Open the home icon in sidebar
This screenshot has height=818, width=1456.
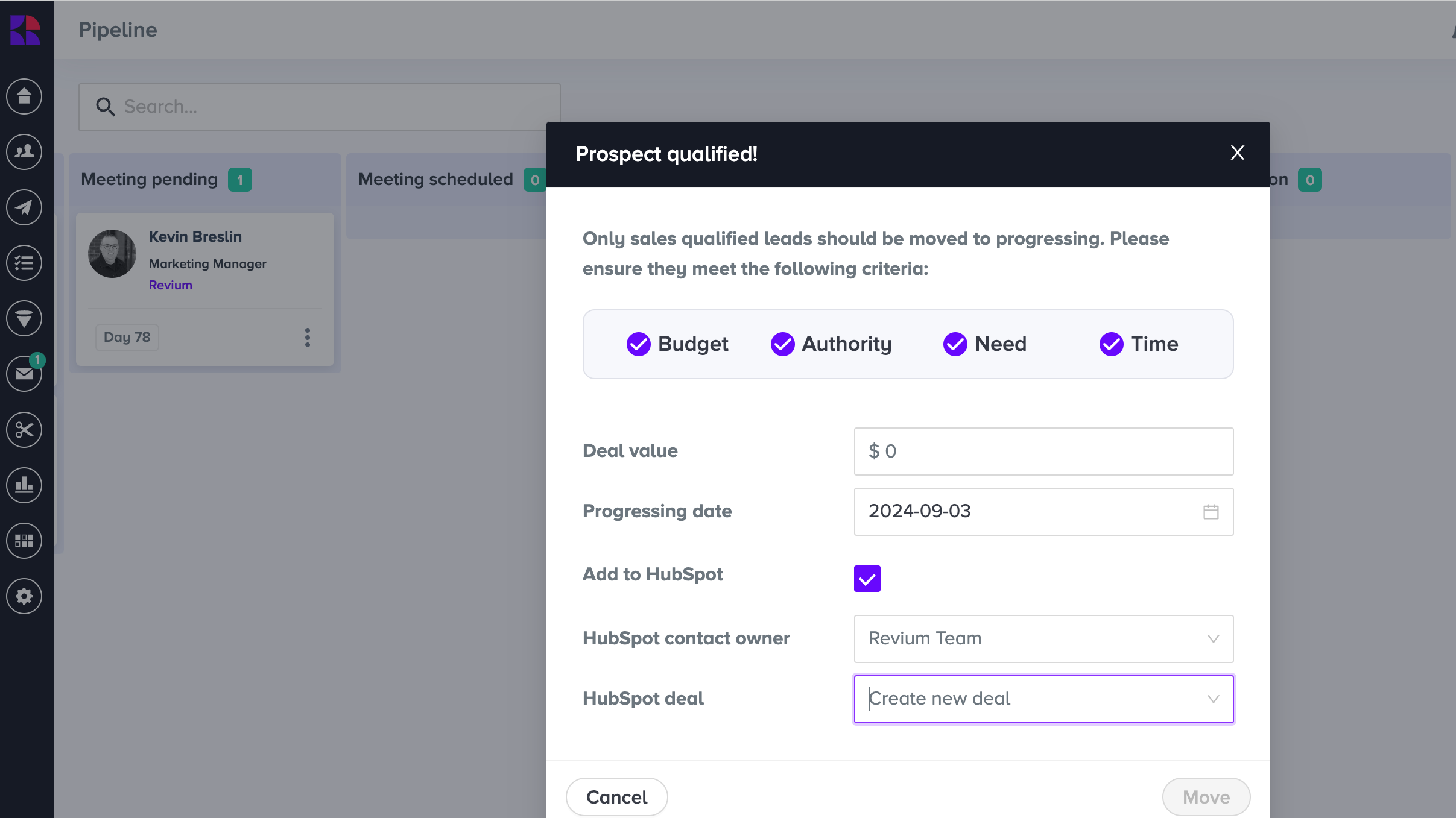pyautogui.click(x=24, y=96)
